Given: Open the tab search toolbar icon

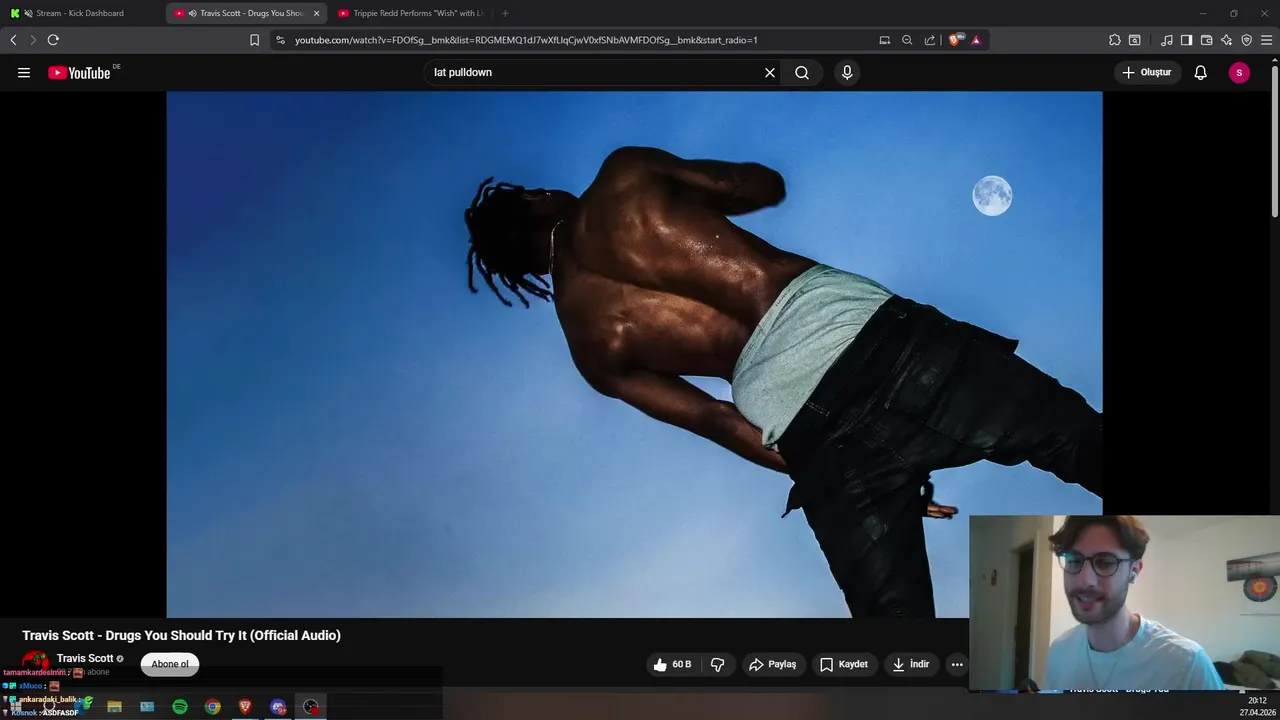Looking at the screenshot, I should [x=1134, y=40].
